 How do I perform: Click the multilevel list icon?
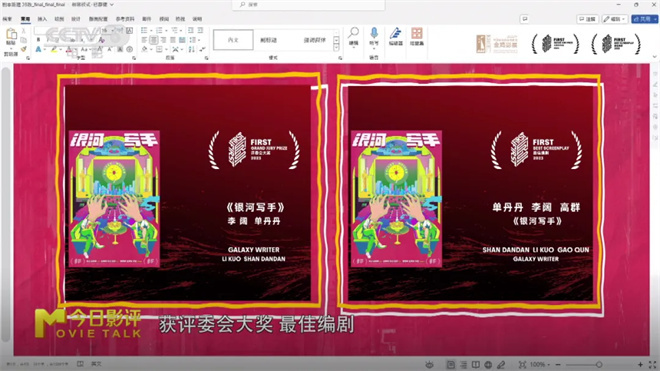tap(174, 30)
